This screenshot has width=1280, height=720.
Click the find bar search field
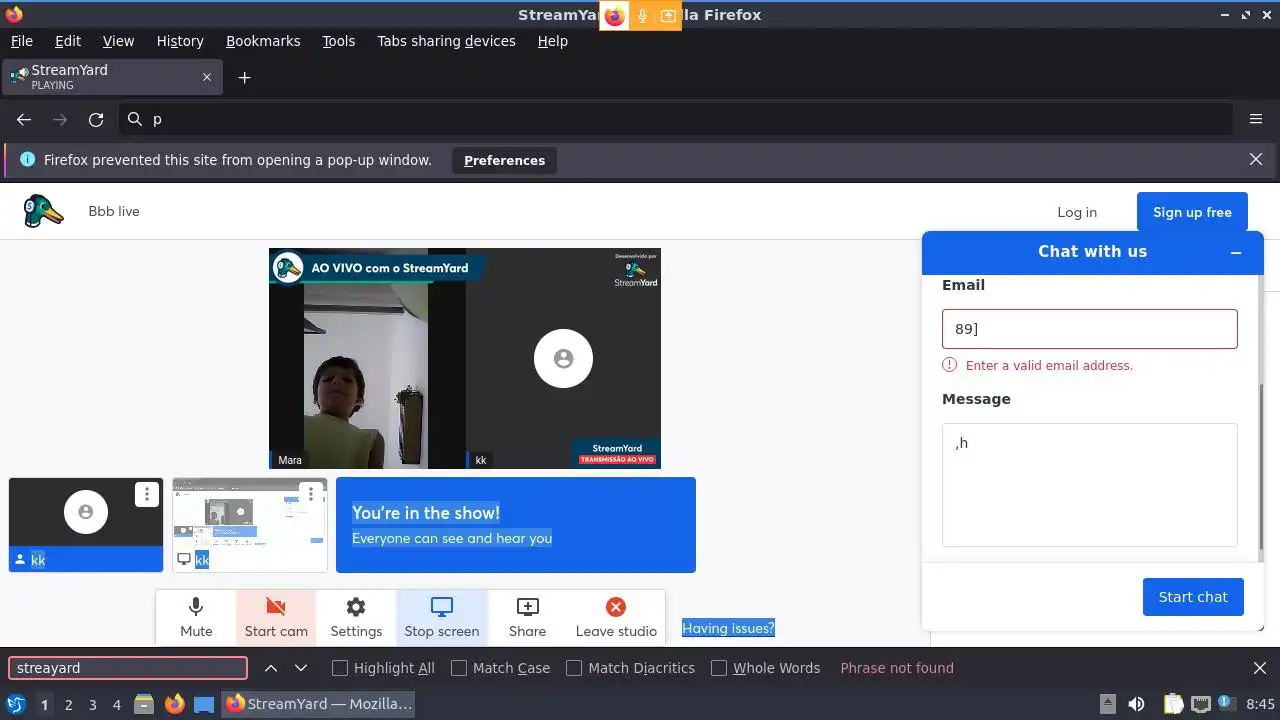point(128,668)
